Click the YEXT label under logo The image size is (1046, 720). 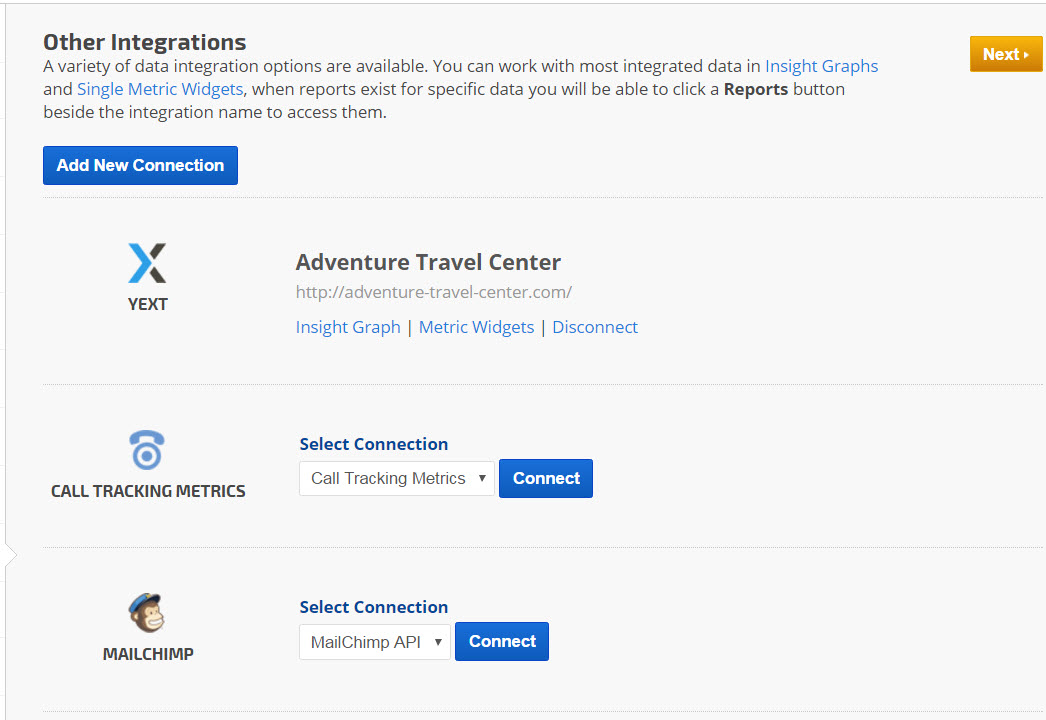click(147, 304)
